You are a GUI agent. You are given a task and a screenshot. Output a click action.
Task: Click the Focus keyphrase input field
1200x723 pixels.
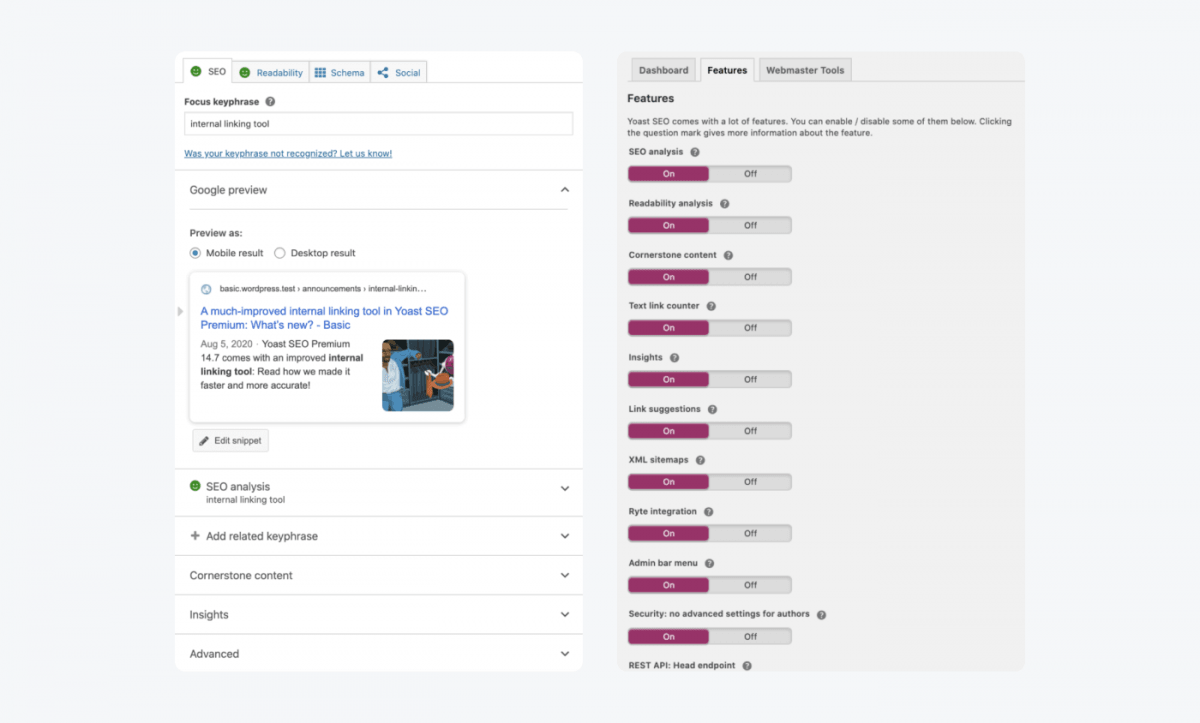378,124
